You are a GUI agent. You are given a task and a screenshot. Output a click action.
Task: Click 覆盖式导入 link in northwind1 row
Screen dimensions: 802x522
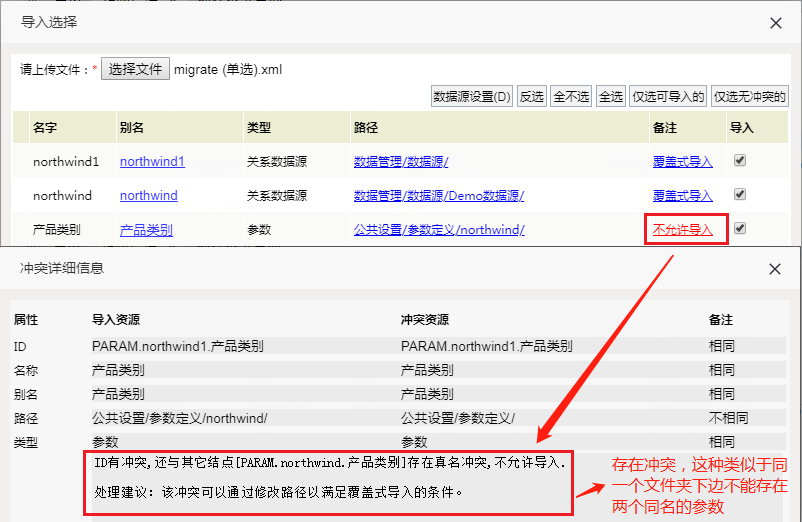click(682, 162)
